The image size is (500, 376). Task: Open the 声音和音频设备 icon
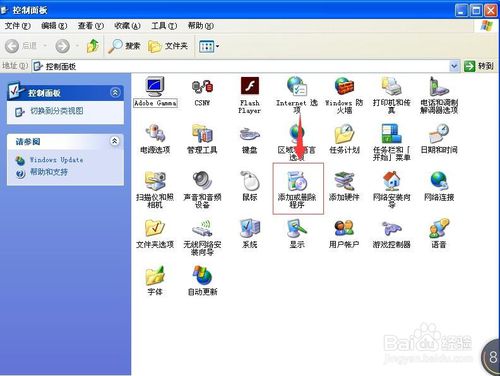[202, 189]
